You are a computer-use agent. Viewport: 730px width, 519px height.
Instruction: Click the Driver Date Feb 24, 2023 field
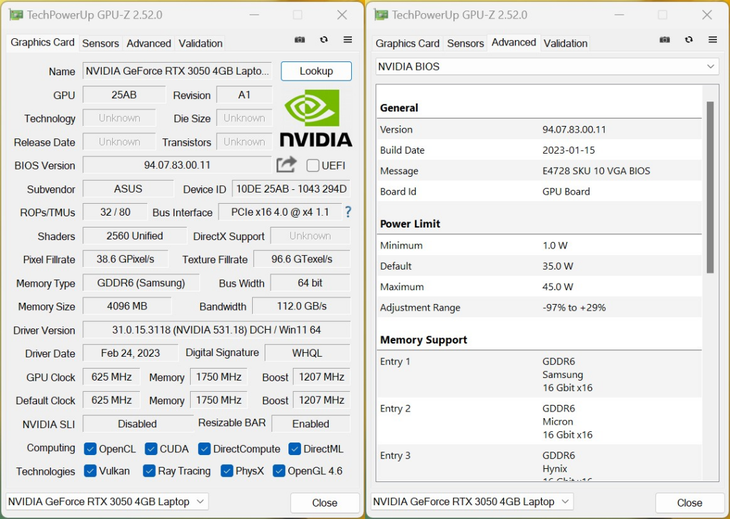[x=130, y=353]
